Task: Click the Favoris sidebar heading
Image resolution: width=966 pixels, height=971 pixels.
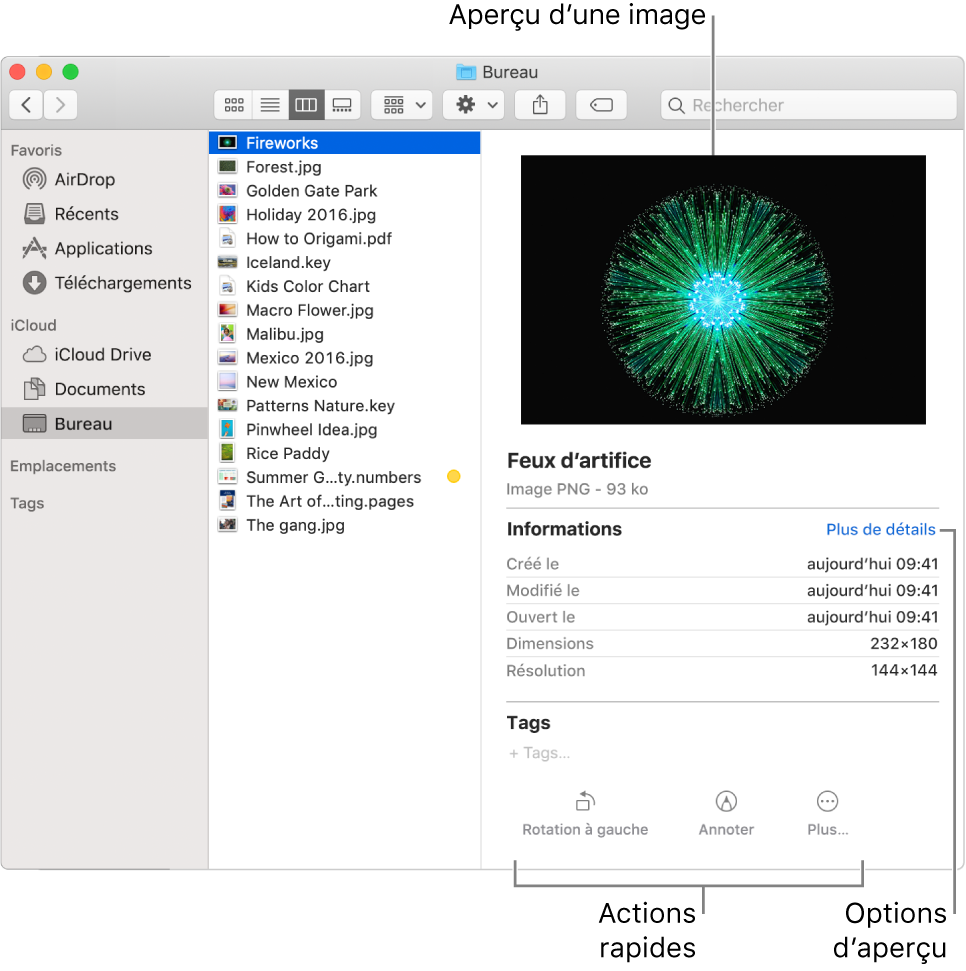Action: coord(36,150)
